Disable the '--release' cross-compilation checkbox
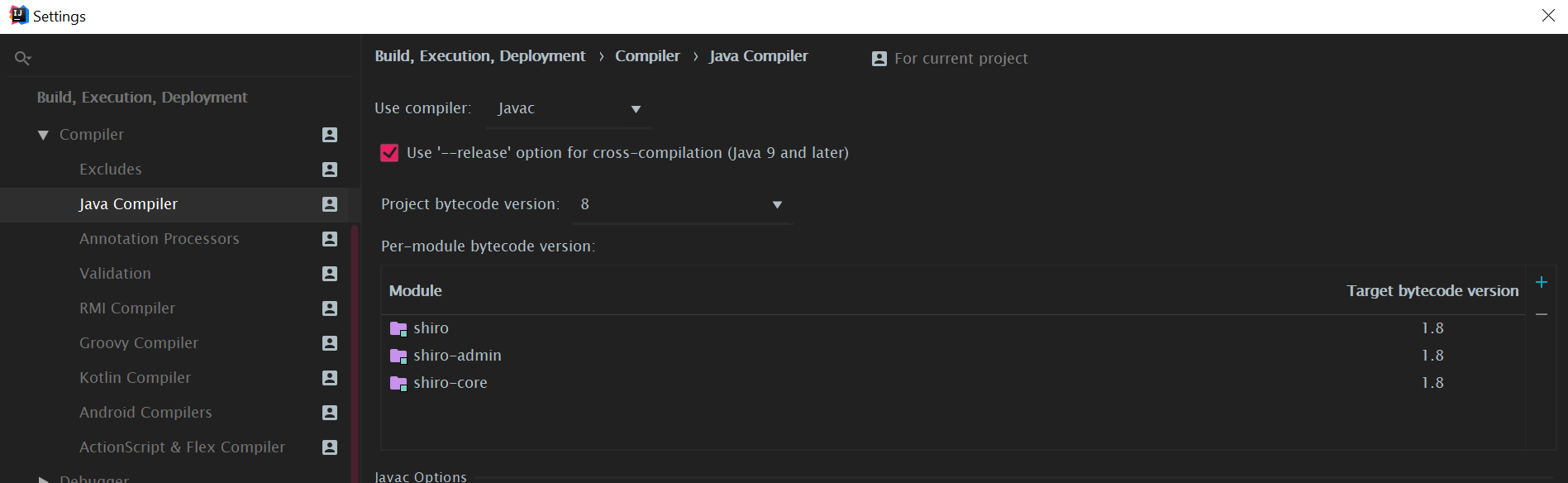Viewport: 1568px width, 483px height. point(389,153)
